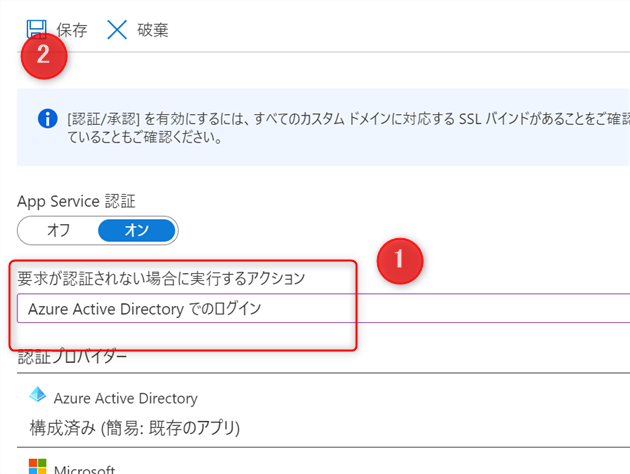Switch App Service authentication to オン
Image resolution: width=630 pixels, height=474 pixels.
pos(137,230)
